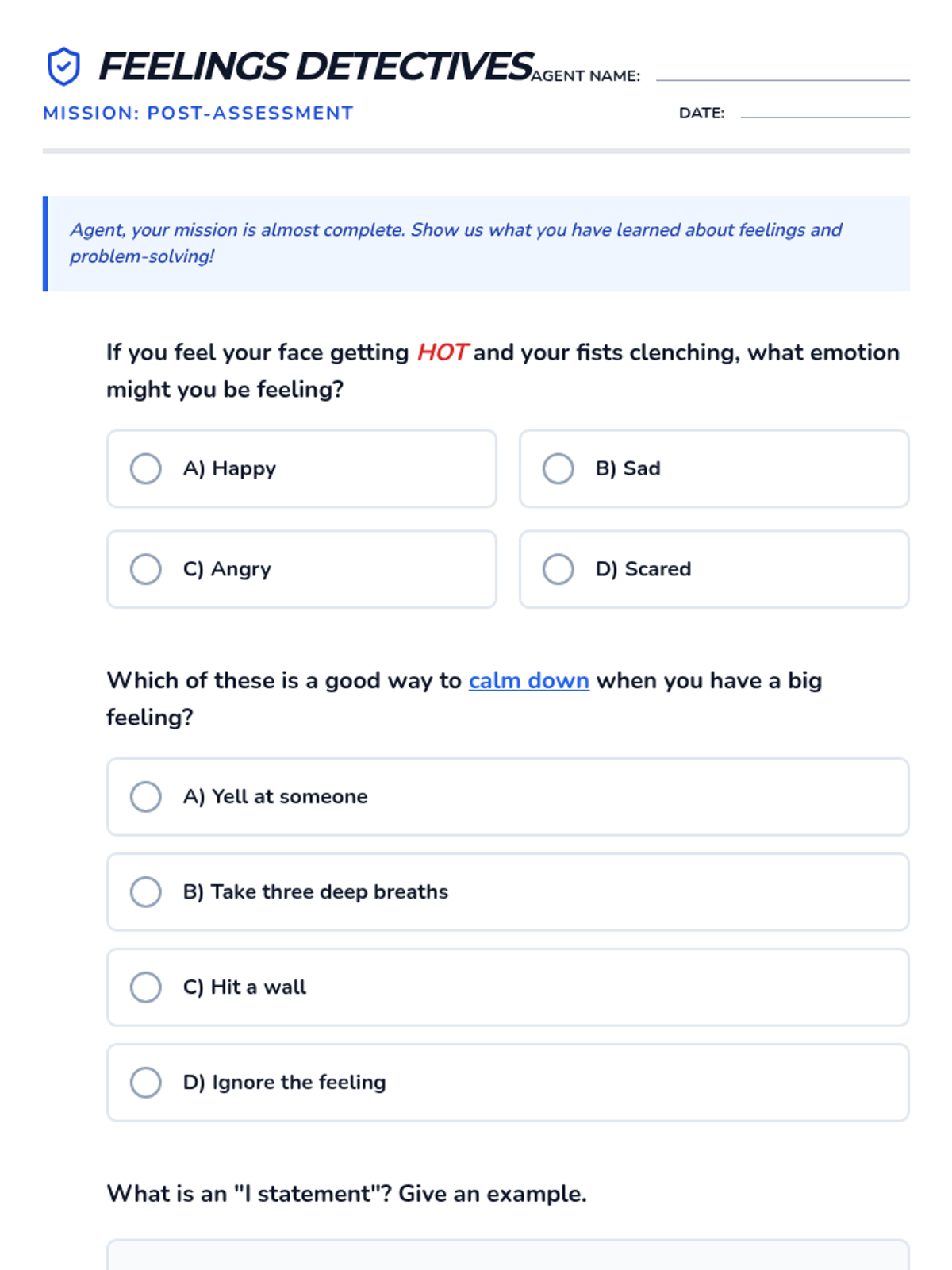Click the 'Mission: Post-Assessment' subtitle
Viewport: 952px width, 1270px height.
[x=198, y=114]
